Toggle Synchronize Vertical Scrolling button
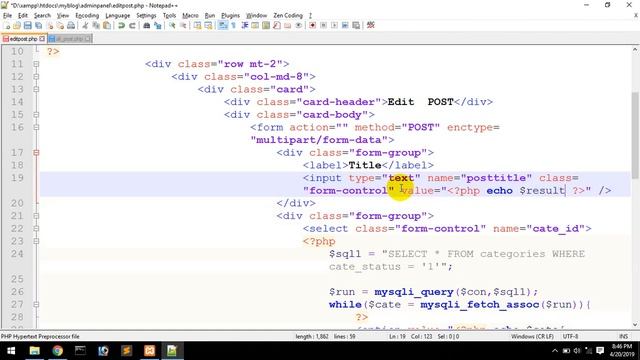640x360 pixels. 198,25
